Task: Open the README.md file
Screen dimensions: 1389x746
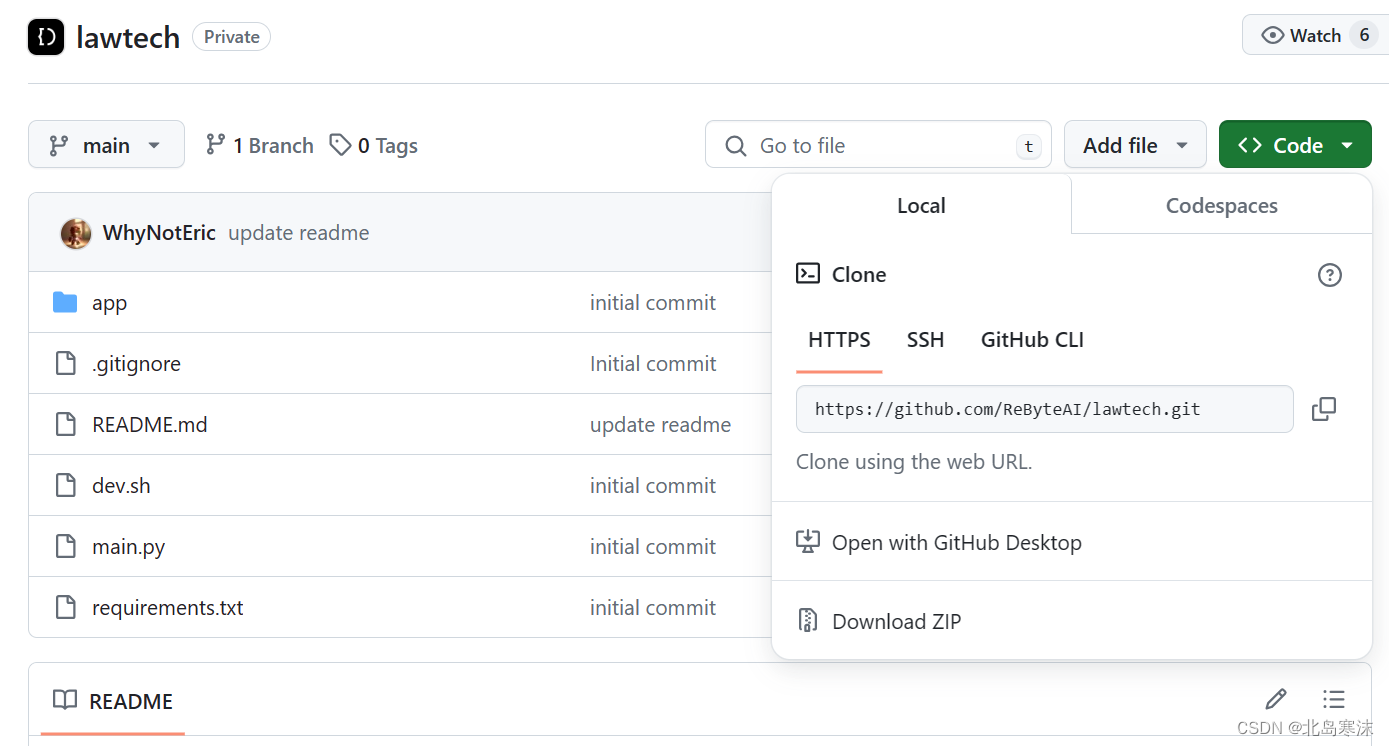Action: click(150, 424)
